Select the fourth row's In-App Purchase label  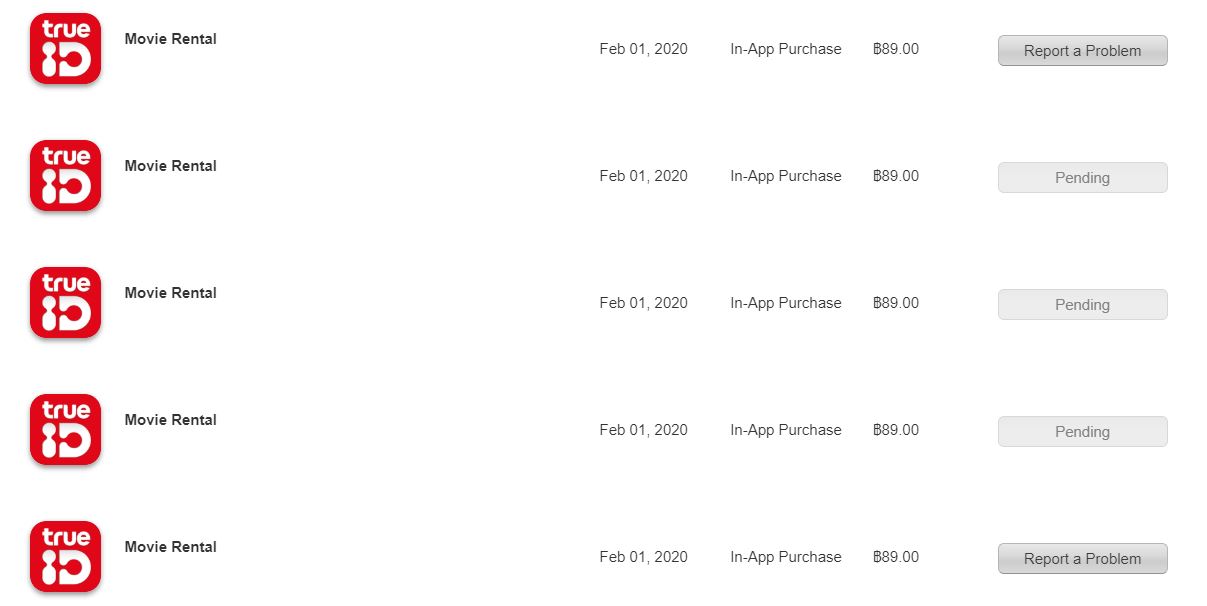click(x=785, y=430)
